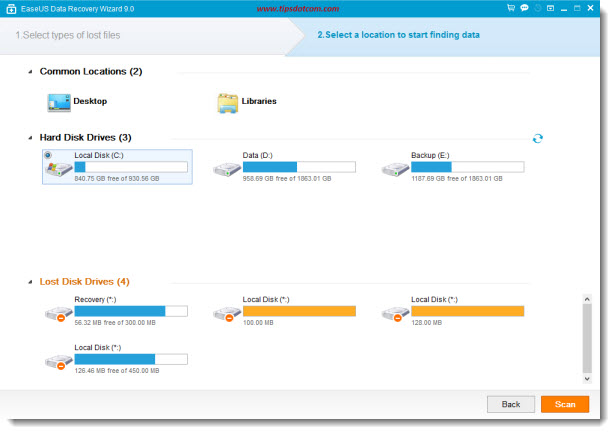Screen dimensions: 615x434
Task: Click the lost drives scroll up arrow
Action: pyautogui.click(x=587, y=300)
